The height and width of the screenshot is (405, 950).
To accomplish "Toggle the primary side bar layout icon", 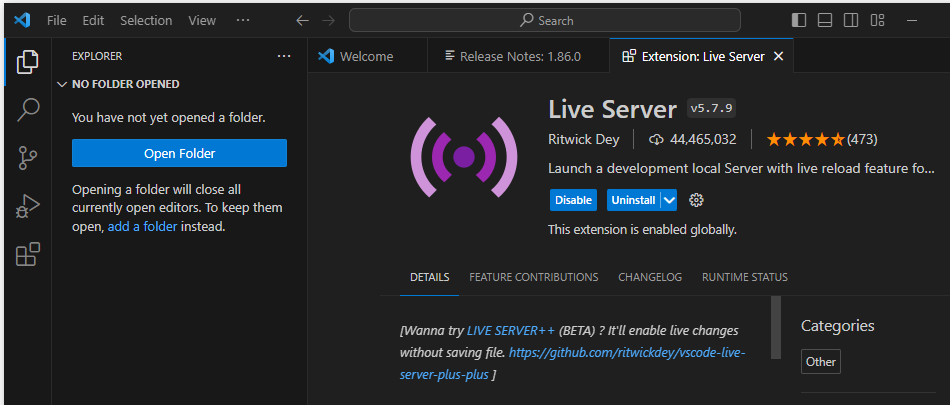I will pos(799,20).
